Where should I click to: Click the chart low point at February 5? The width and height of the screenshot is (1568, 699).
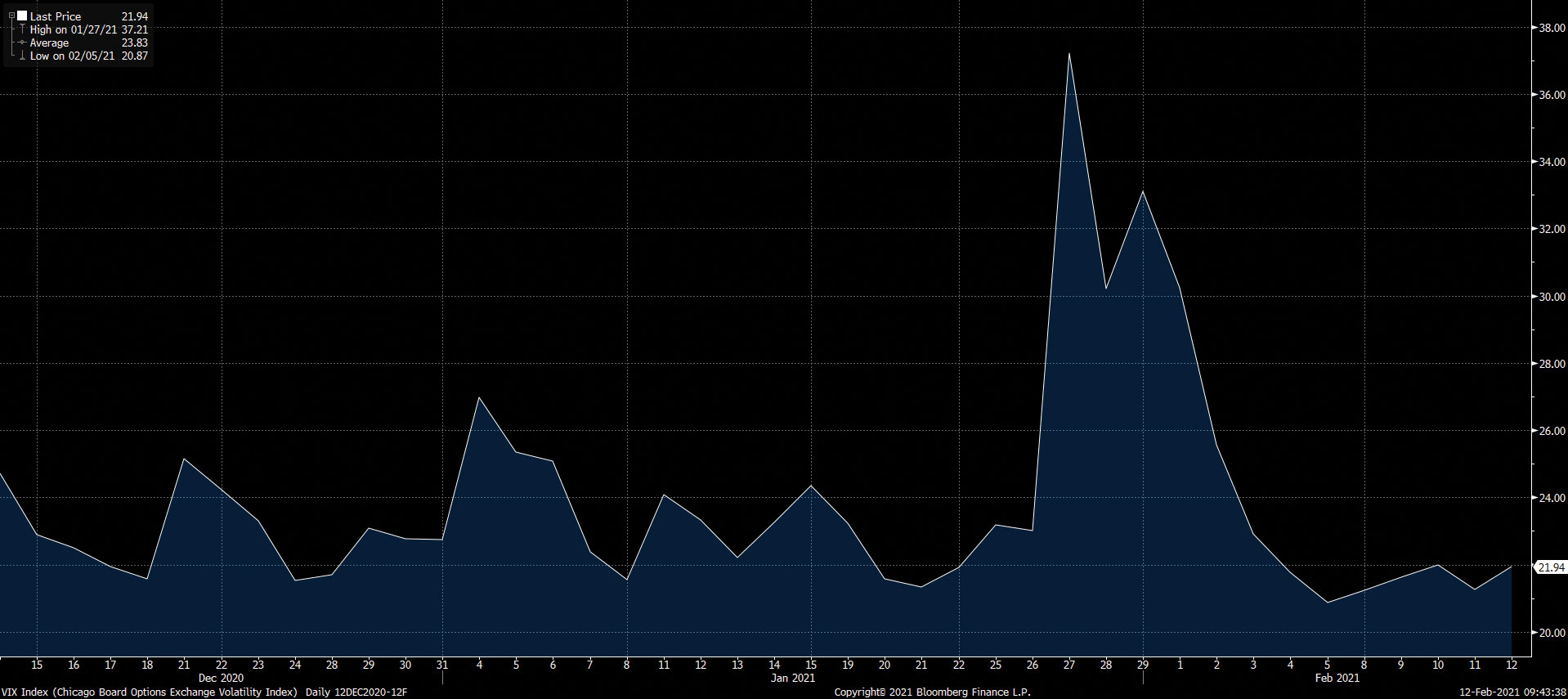tap(1328, 603)
